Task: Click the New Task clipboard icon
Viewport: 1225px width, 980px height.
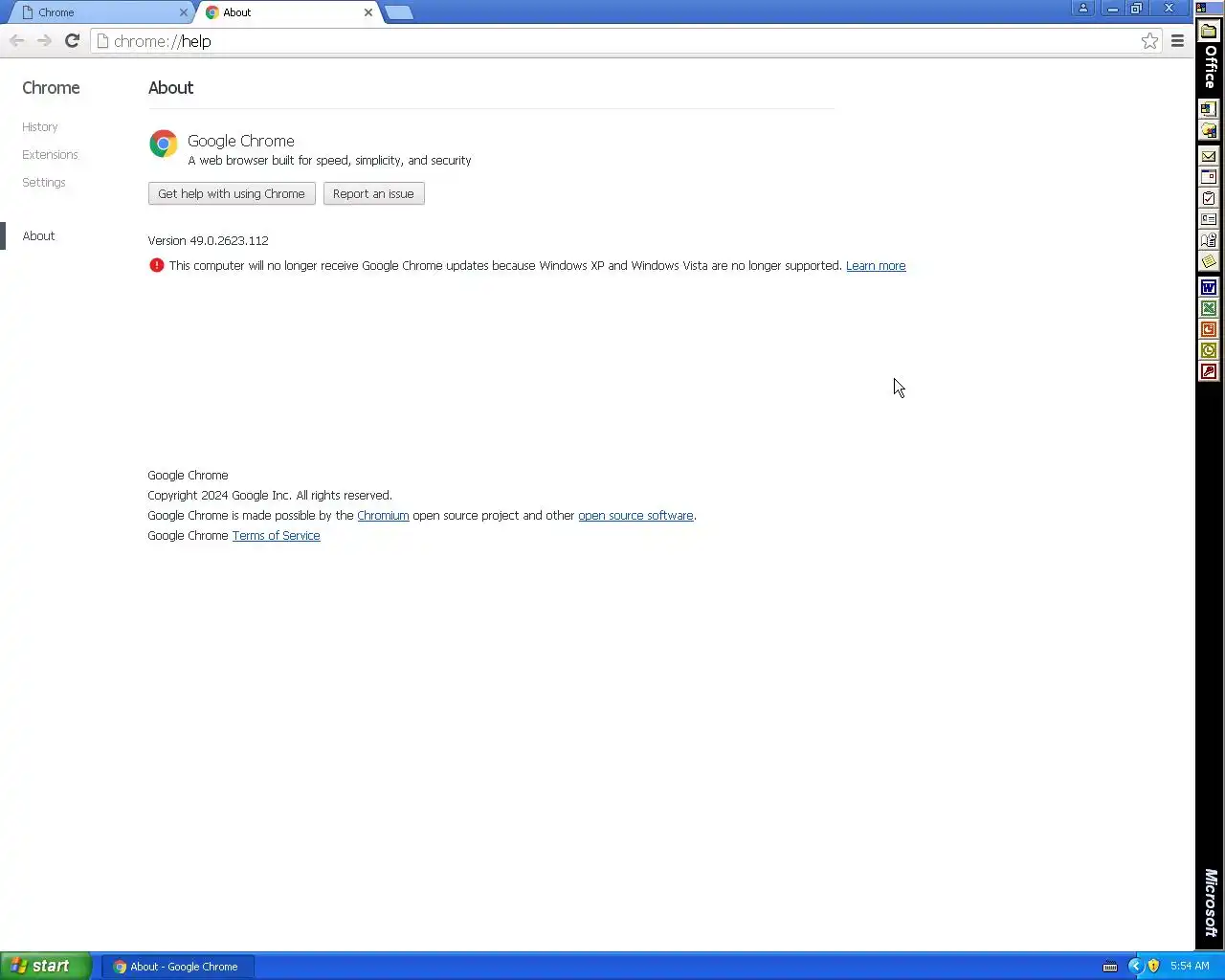Action: tap(1209, 198)
